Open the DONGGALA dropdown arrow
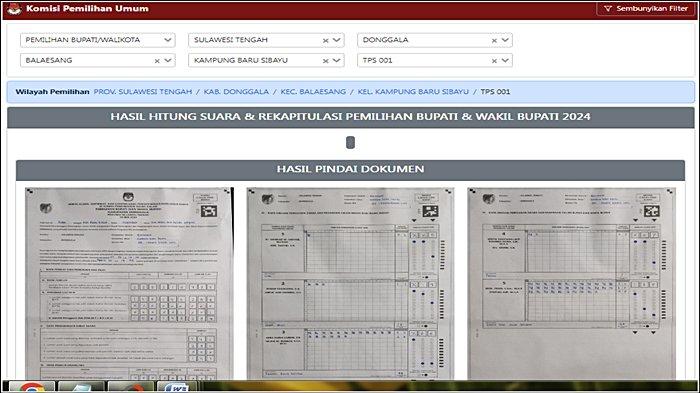Screen dimensions: 700x393 pyautogui.click(x=505, y=40)
